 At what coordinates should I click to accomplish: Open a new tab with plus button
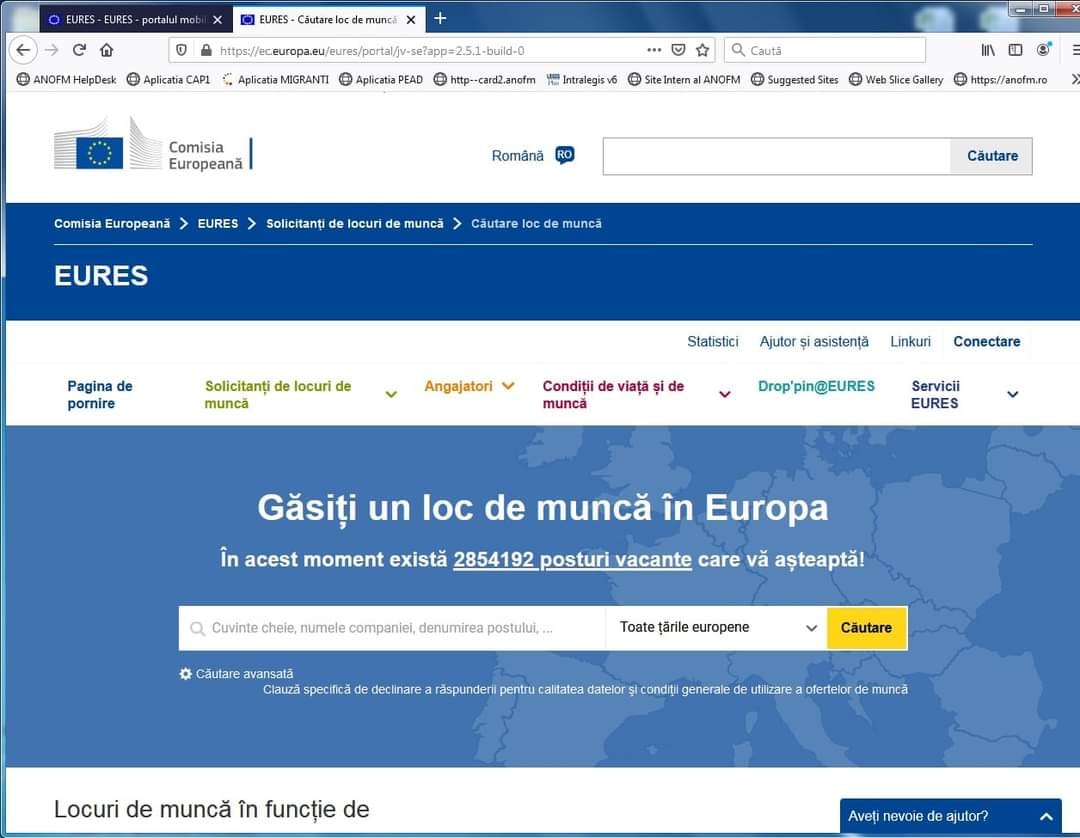440,19
